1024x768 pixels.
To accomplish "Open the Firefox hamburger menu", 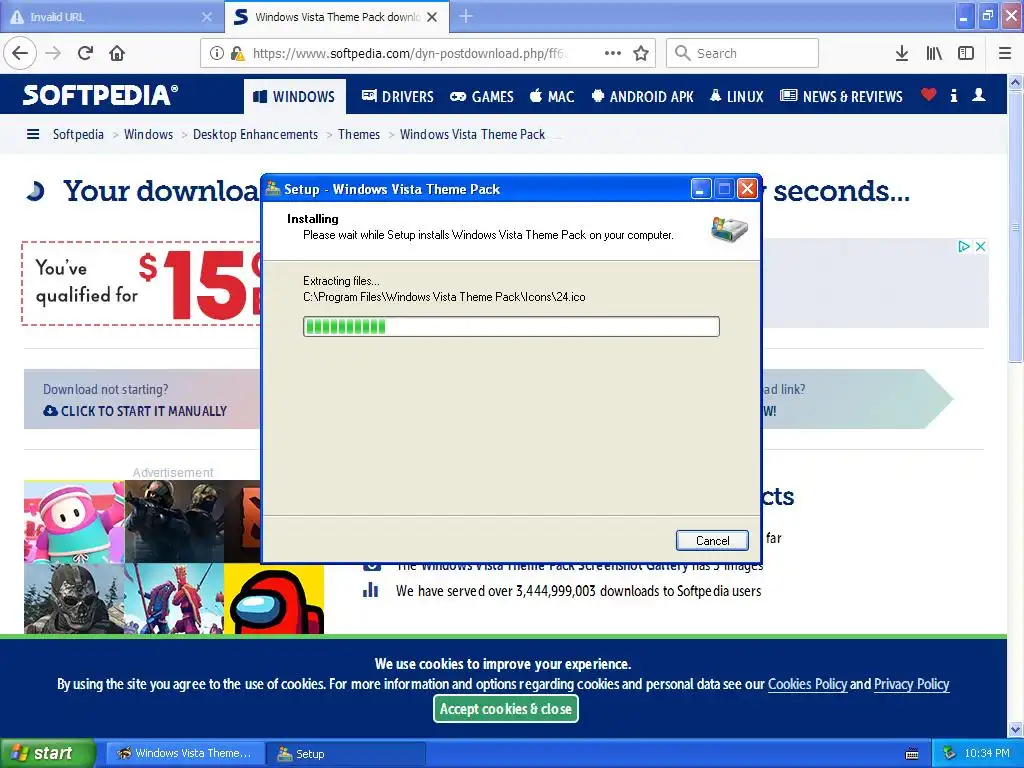I will (1005, 54).
